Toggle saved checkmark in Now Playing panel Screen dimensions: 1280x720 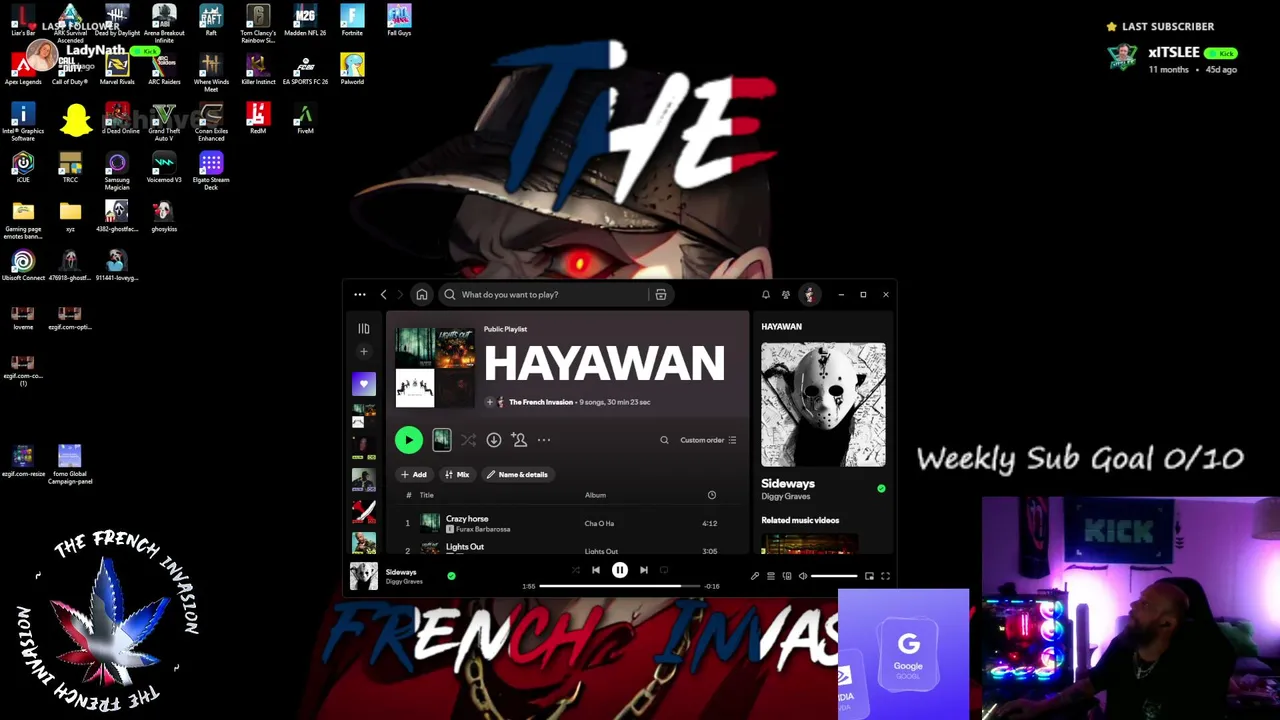(881, 489)
